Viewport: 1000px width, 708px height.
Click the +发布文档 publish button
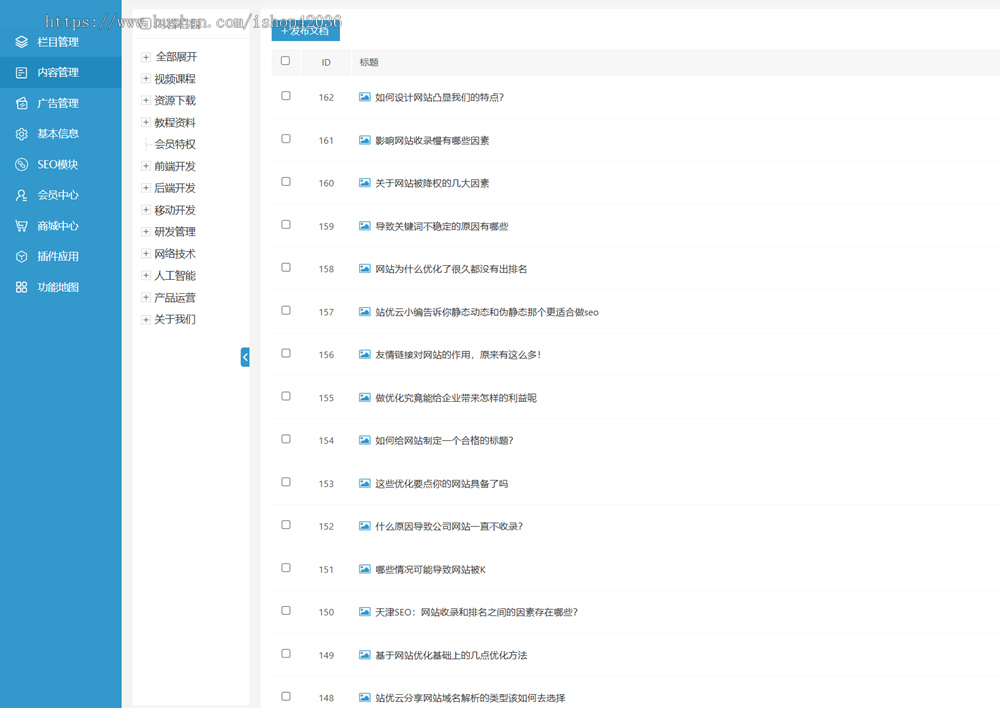click(x=305, y=30)
